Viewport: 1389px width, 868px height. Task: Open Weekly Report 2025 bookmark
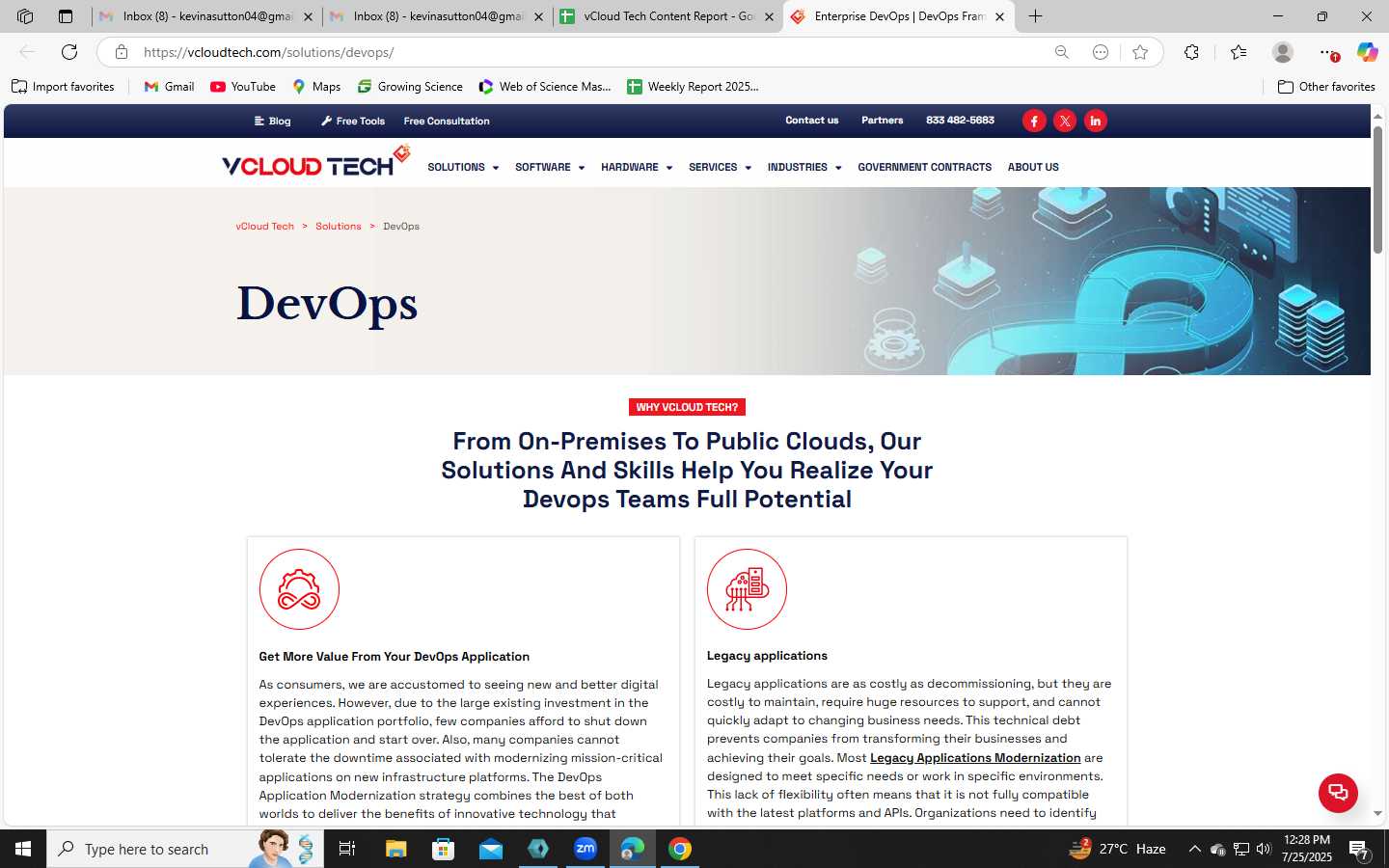tap(693, 87)
